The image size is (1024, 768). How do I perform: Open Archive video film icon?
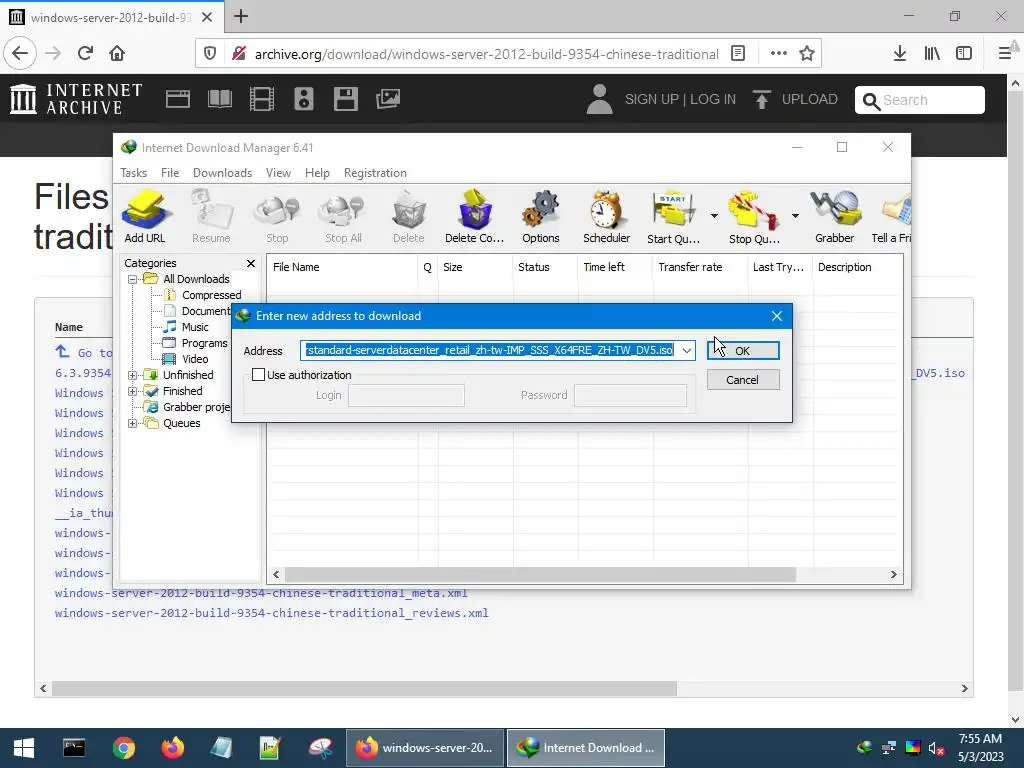262,99
